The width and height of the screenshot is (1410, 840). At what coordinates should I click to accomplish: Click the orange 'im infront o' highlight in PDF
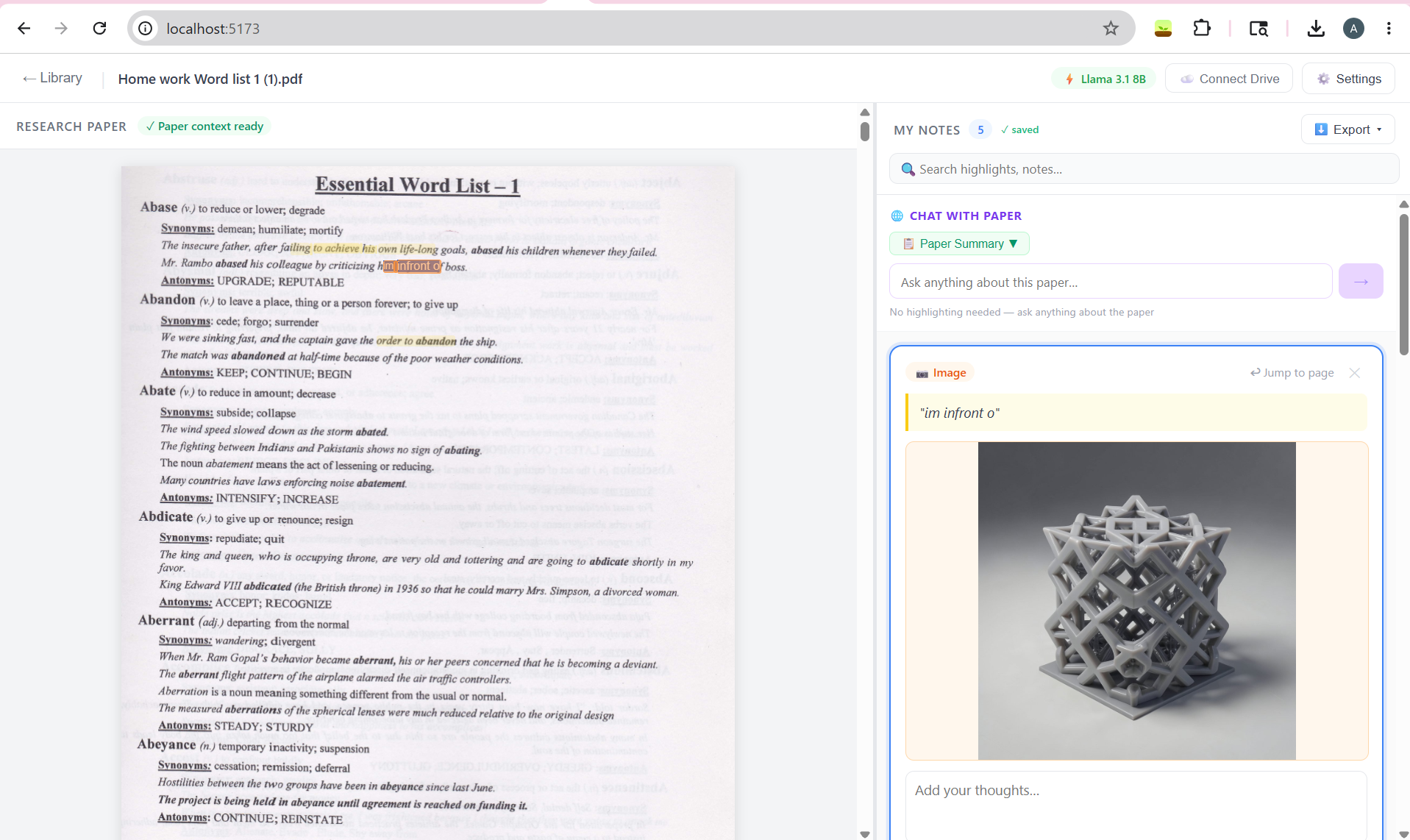click(412, 266)
